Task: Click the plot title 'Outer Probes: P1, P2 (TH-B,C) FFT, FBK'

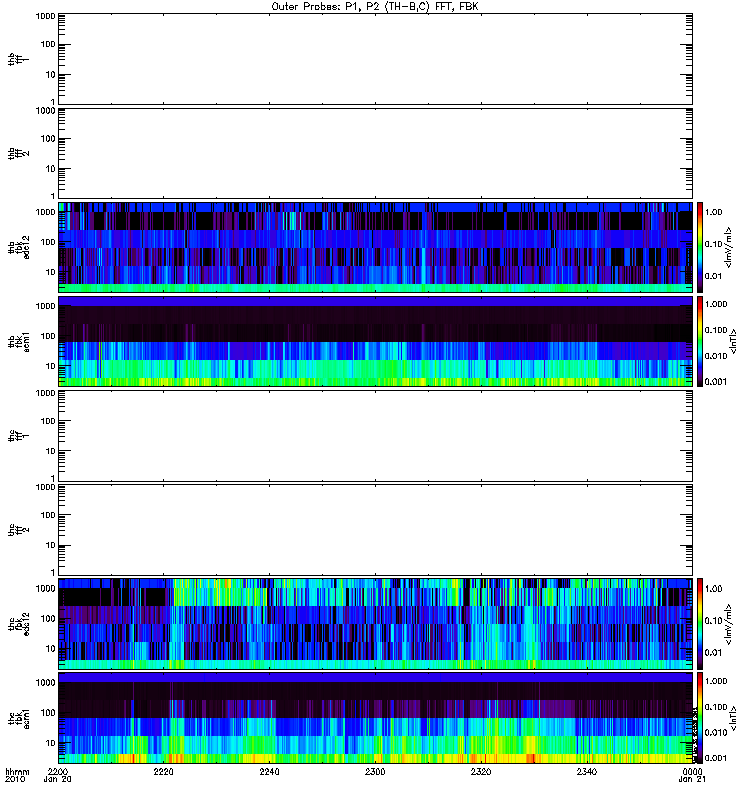Action: [374, 7]
